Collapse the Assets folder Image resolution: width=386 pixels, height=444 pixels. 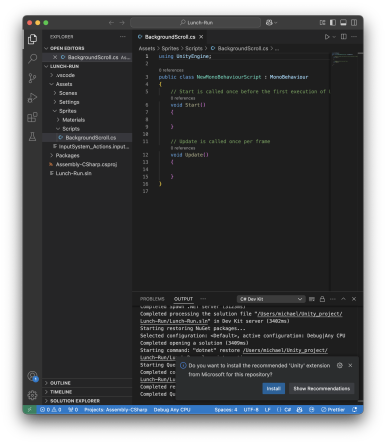(64, 84)
